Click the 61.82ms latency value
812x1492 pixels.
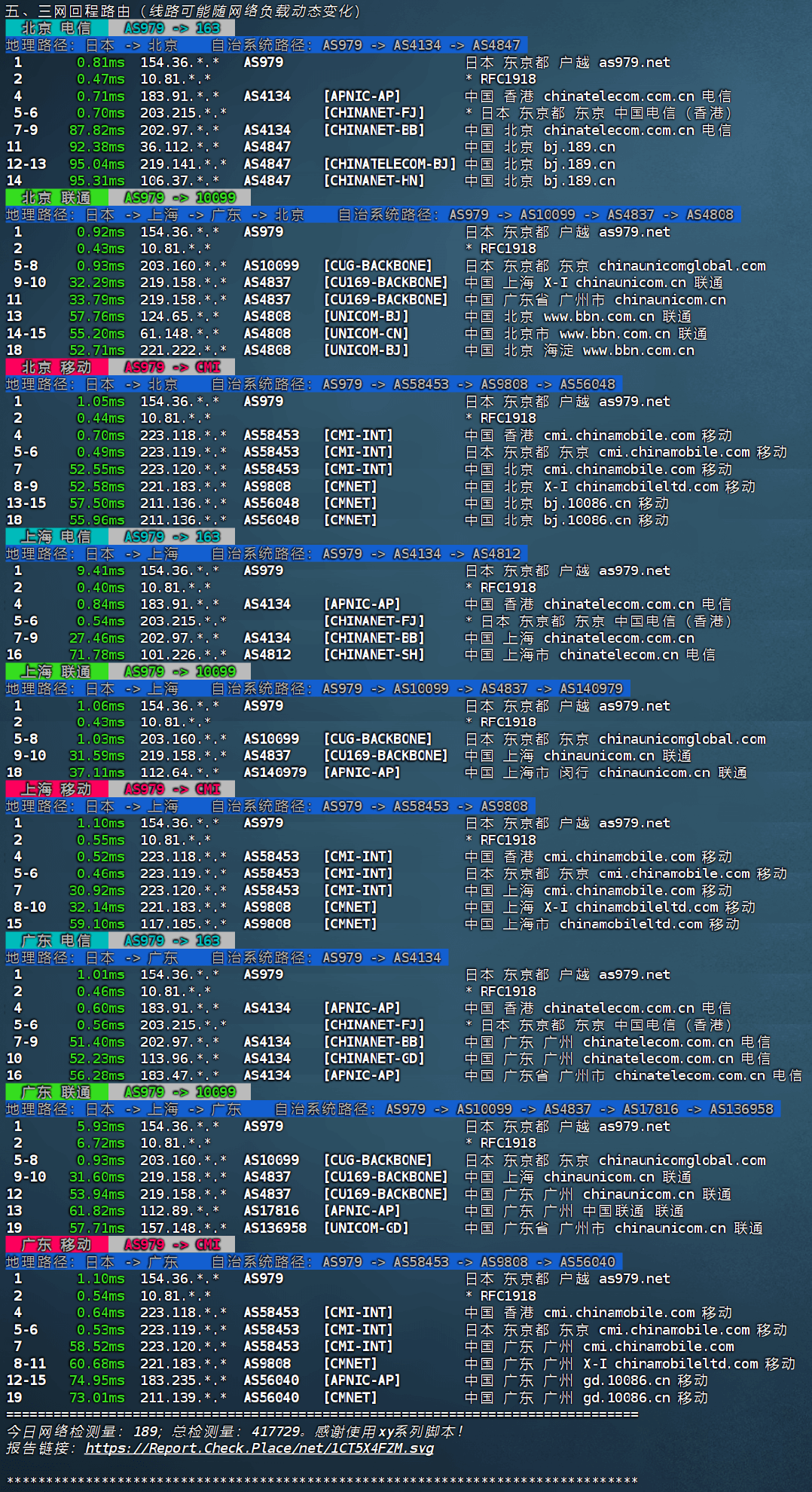click(97, 1211)
